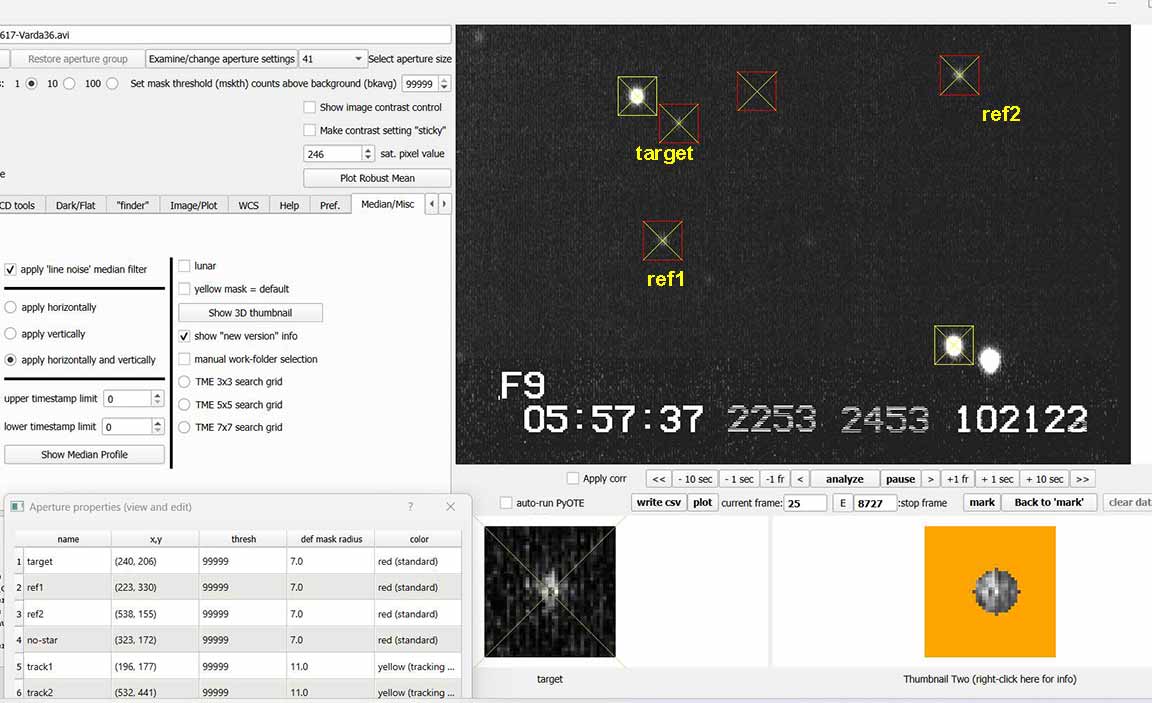Open the WCS tab

click(248, 206)
